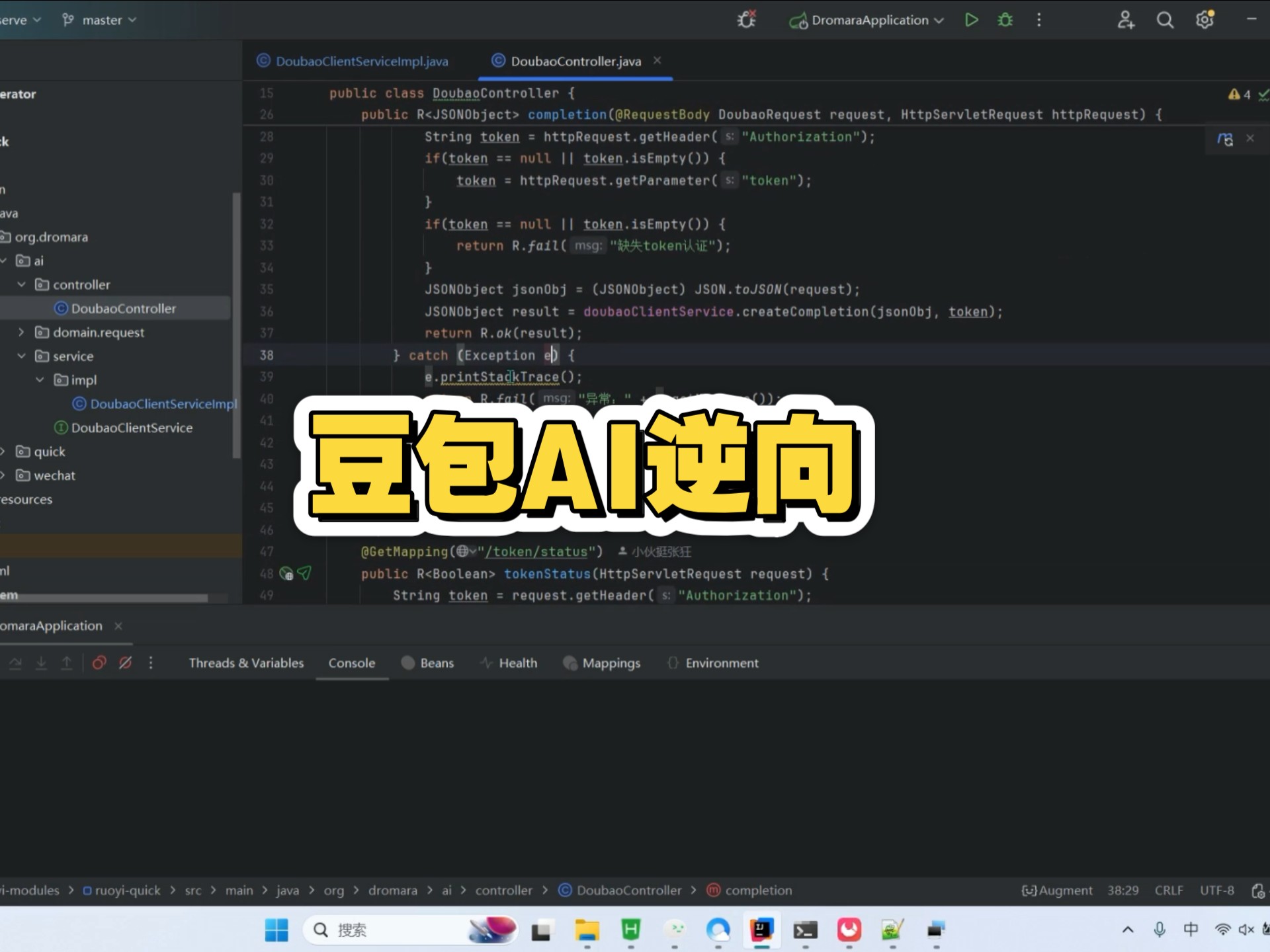Click the UTF-8 encoding indicator
The height and width of the screenshot is (952, 1270).
pos(1216,891)
